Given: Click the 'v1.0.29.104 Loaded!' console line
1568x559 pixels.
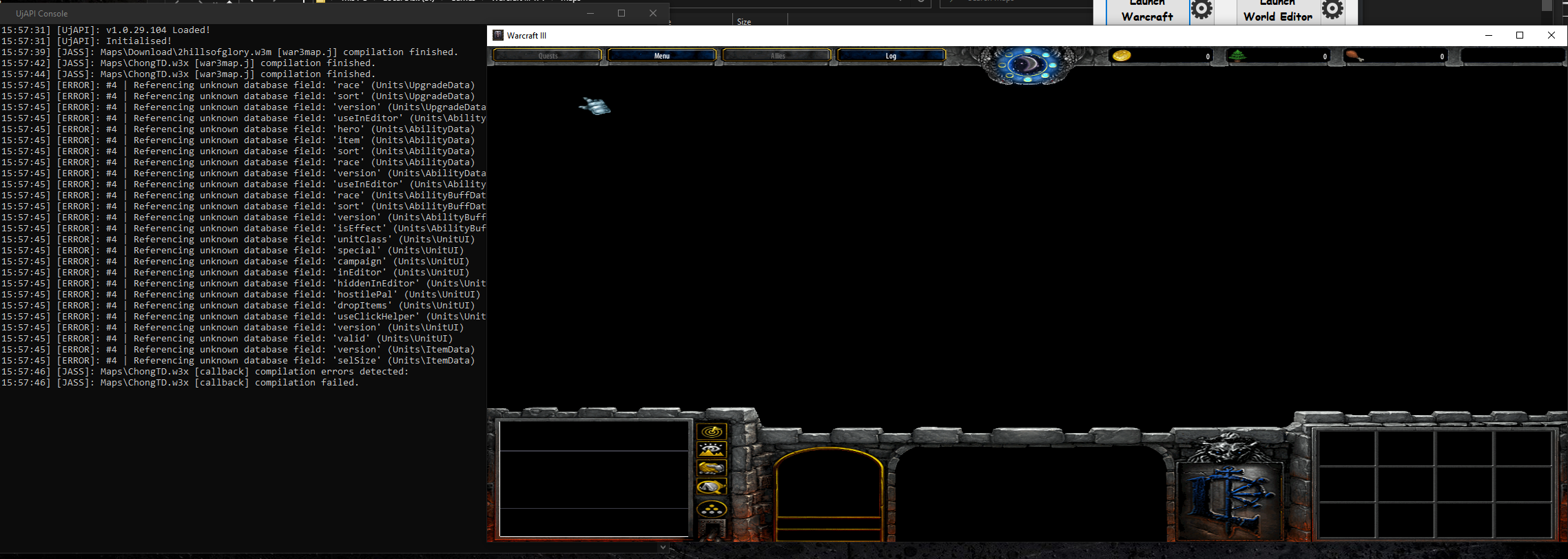Looking at the screenshot, I should click(x=105, y=30).
